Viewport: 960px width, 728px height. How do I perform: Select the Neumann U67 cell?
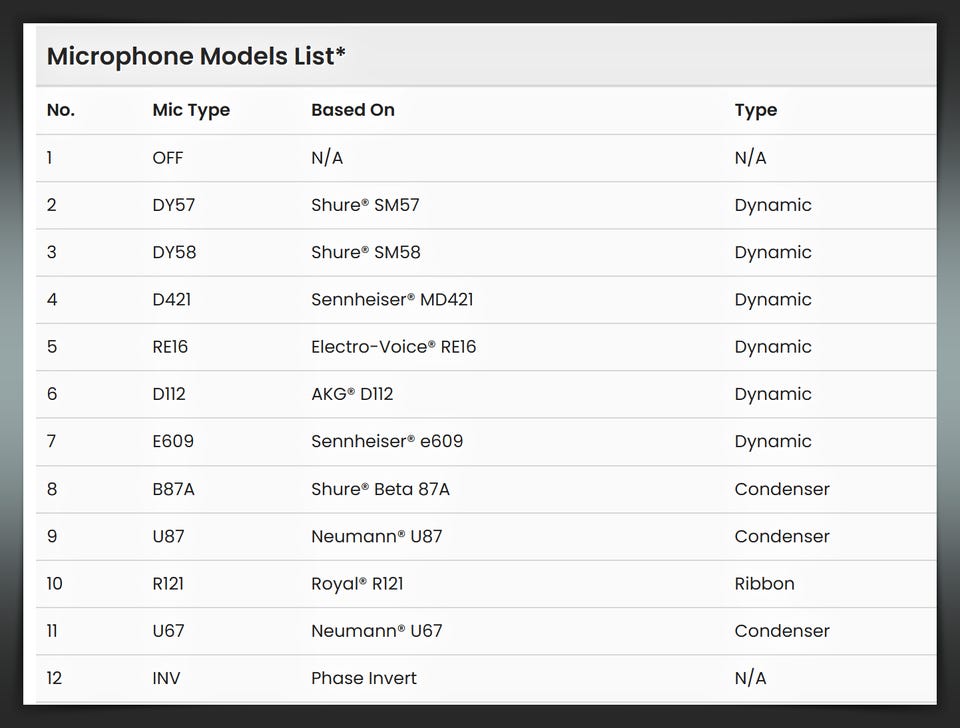(376, 631)
